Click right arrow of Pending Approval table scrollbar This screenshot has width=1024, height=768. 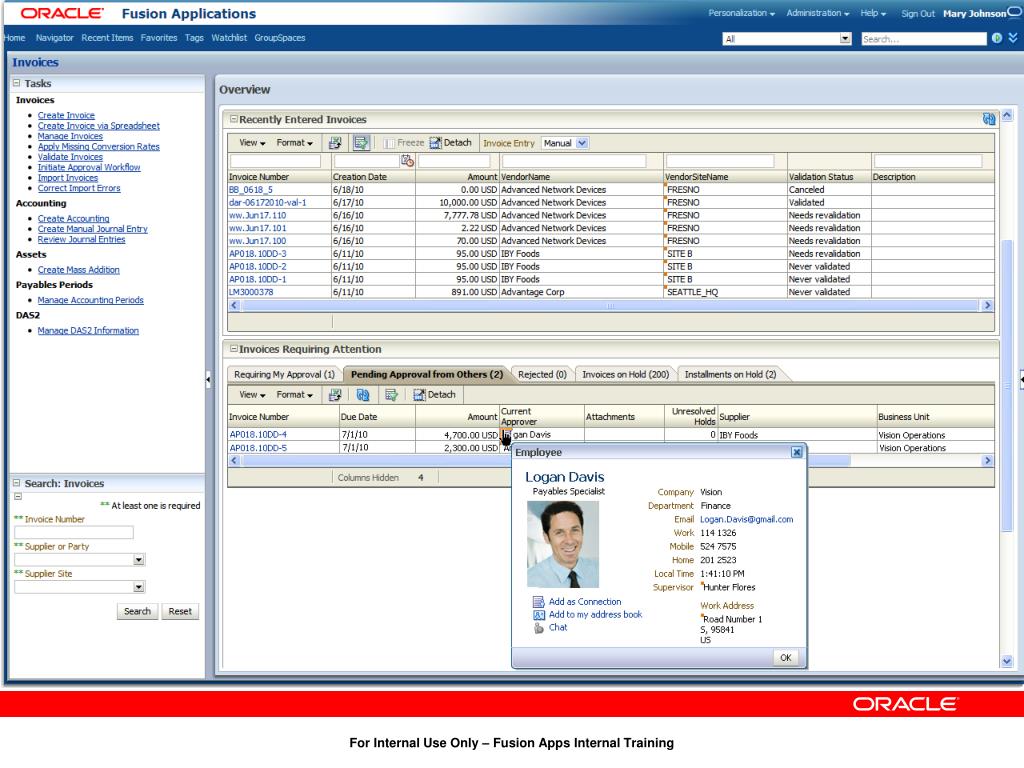(987, 461)
